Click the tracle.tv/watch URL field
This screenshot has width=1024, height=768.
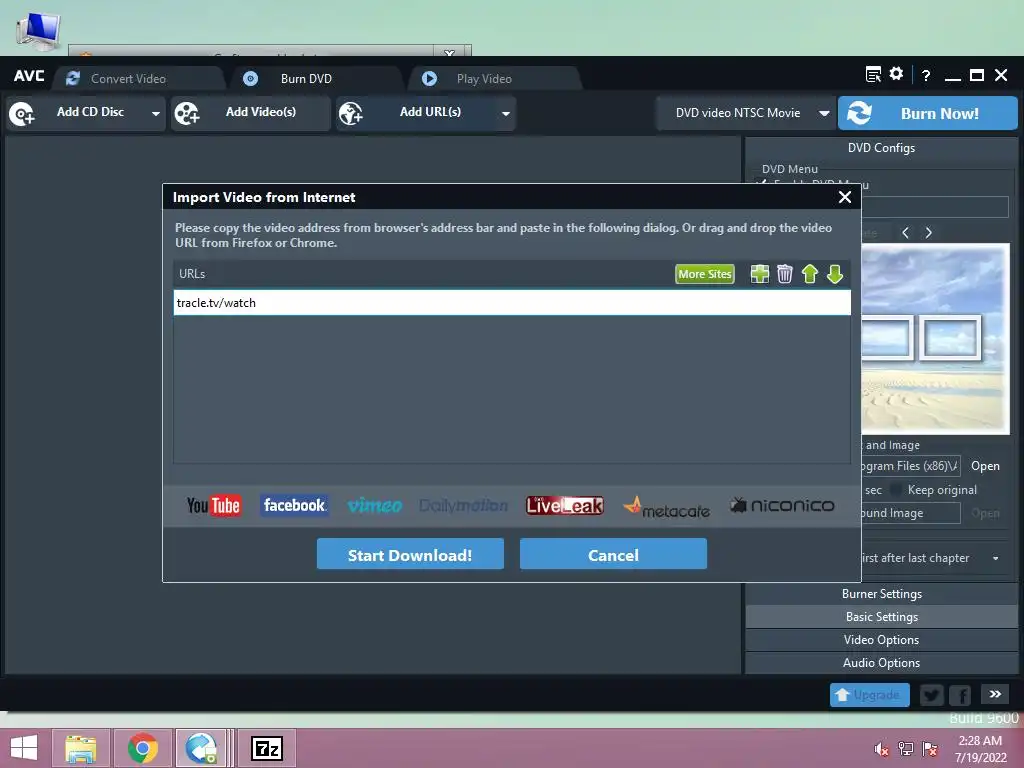pos(512,303)
